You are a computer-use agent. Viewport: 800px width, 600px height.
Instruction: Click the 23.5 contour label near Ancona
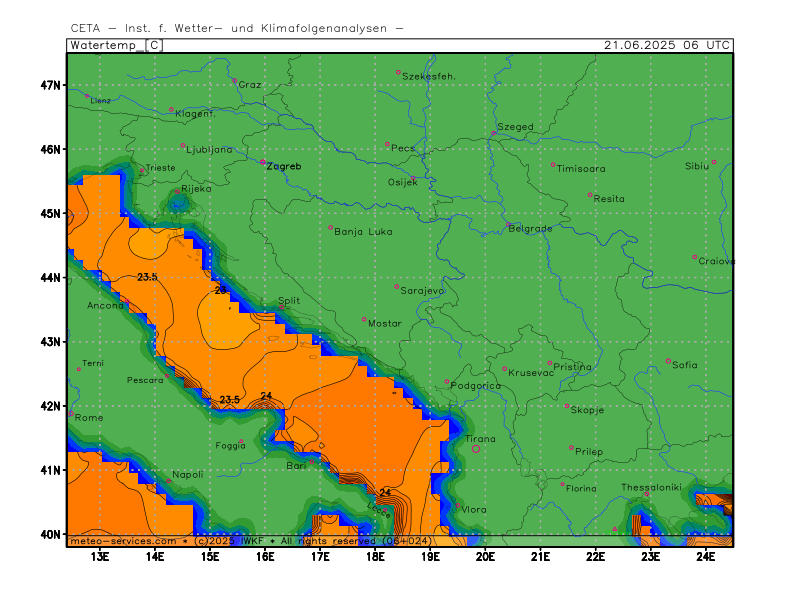147,277
